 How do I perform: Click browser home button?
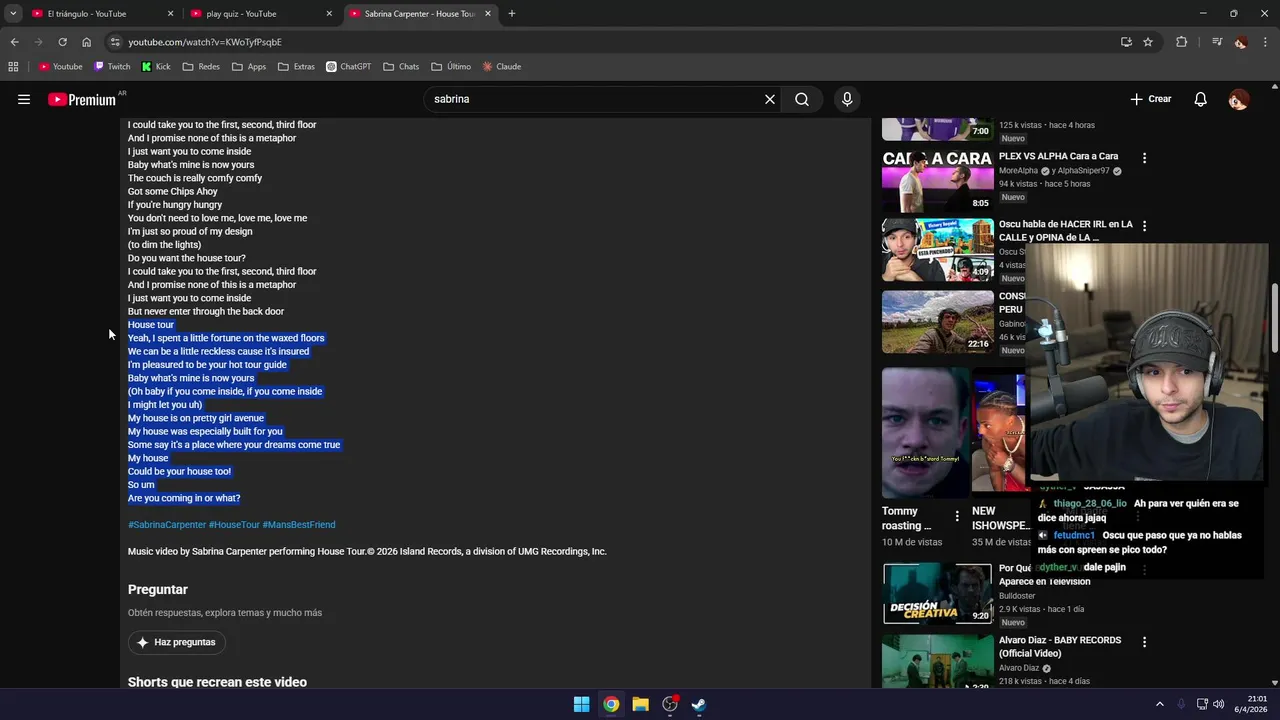87,42
